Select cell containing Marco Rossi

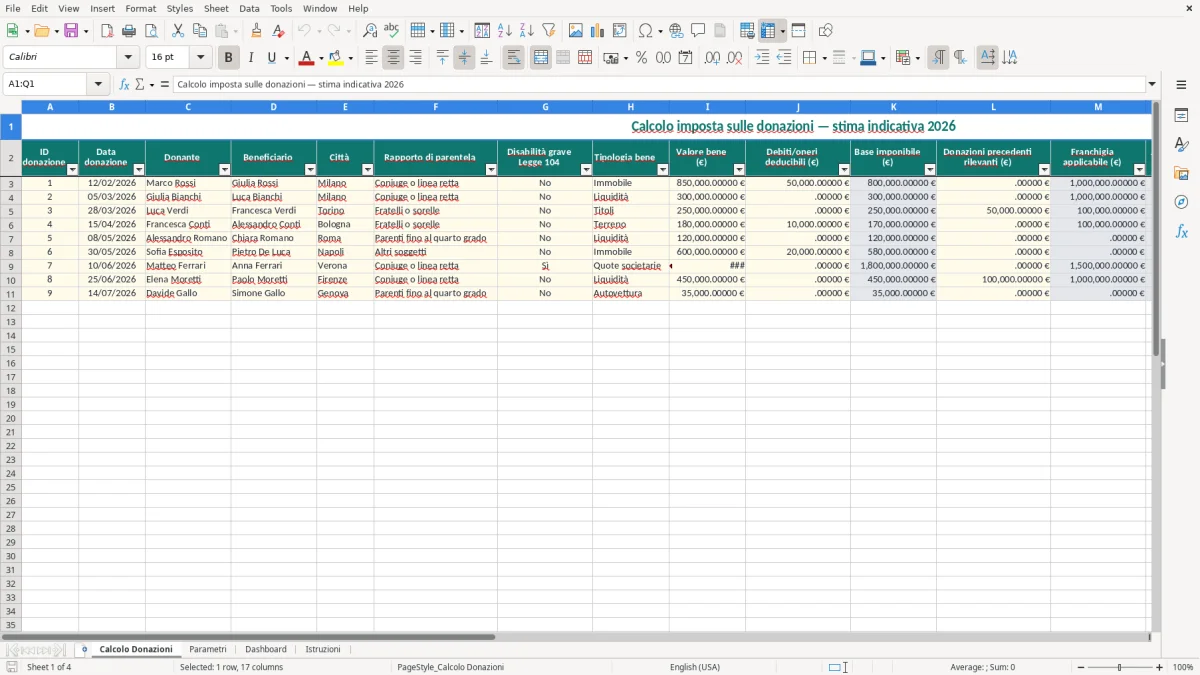point(188,183)
